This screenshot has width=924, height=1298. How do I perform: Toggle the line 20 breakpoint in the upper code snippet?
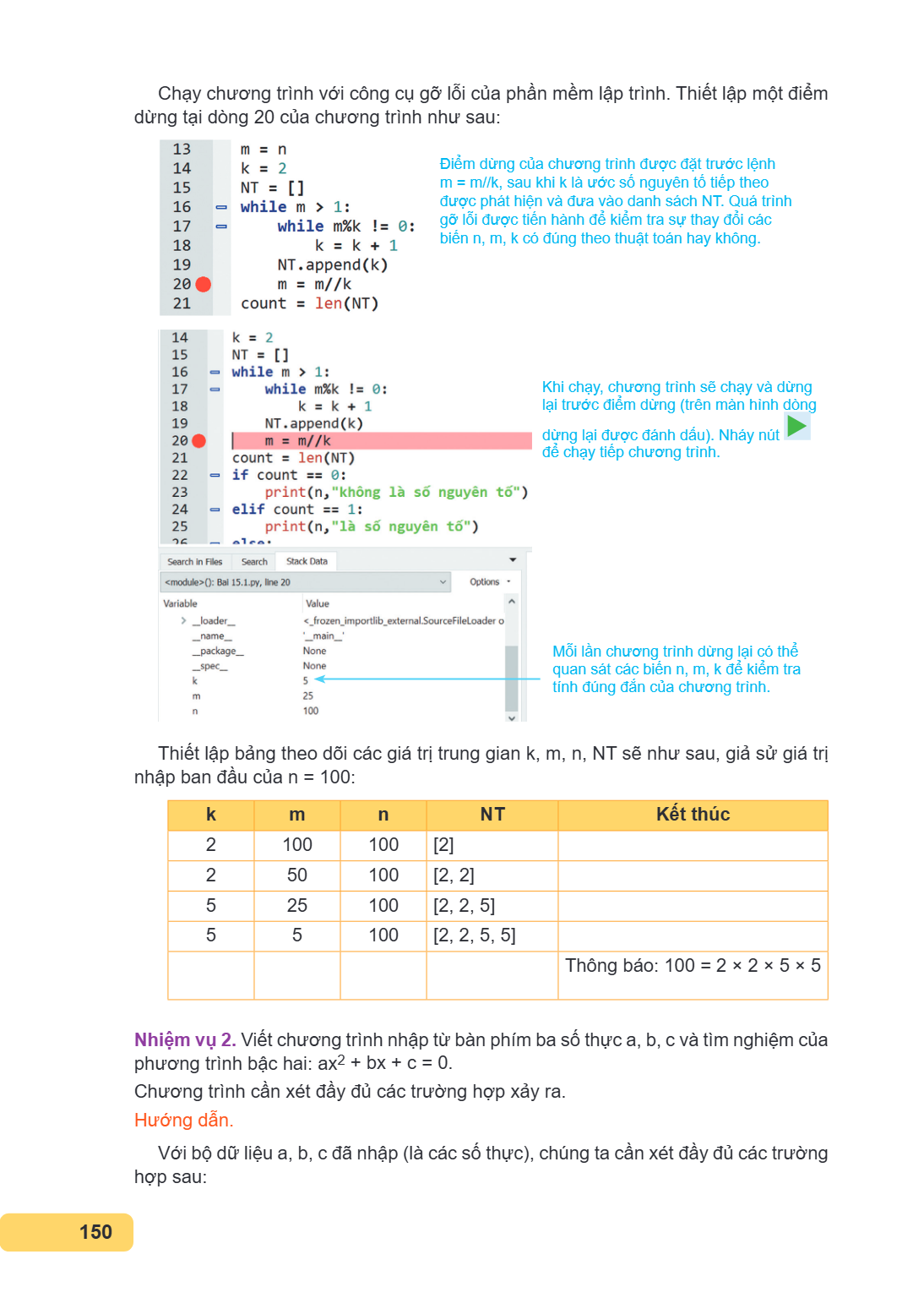pos(203,284)
